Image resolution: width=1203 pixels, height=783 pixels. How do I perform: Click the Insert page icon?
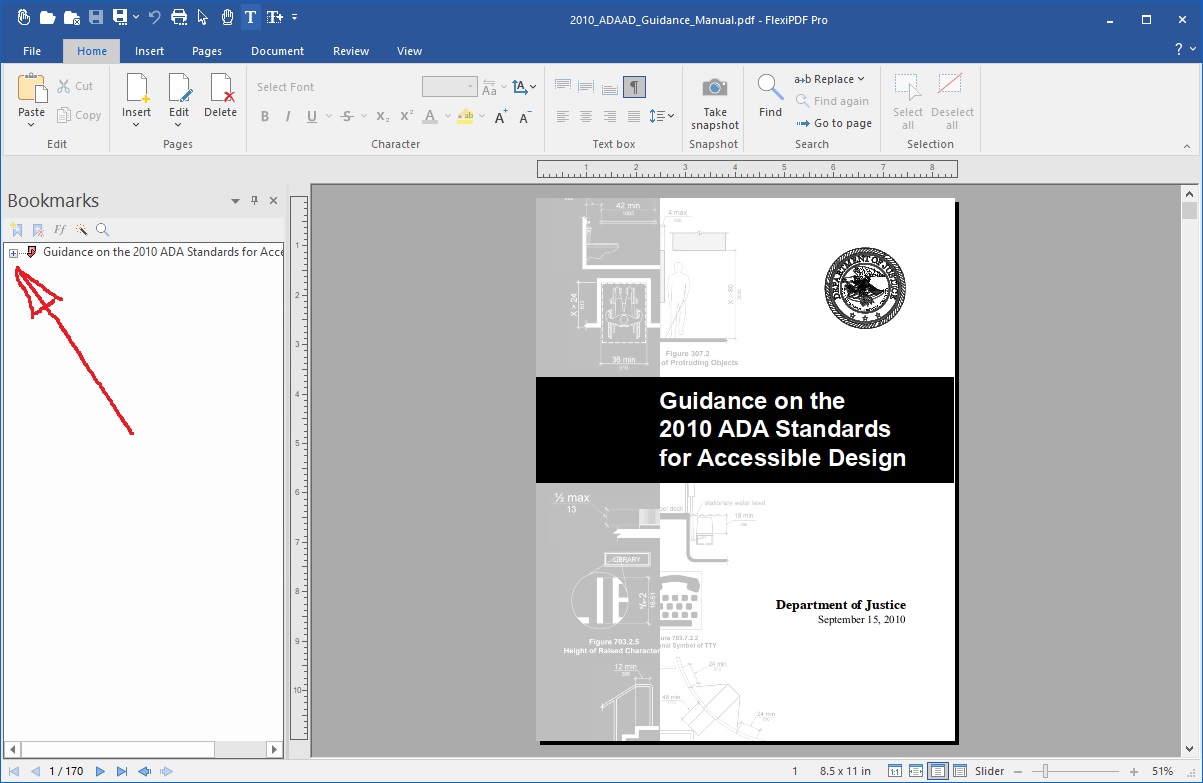[x=137, y=88]
